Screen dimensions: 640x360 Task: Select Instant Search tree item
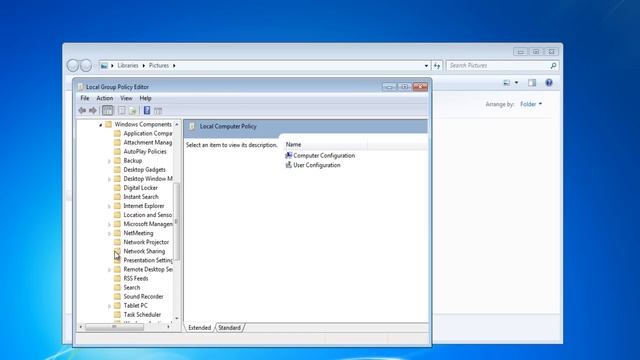coord(141,197)
